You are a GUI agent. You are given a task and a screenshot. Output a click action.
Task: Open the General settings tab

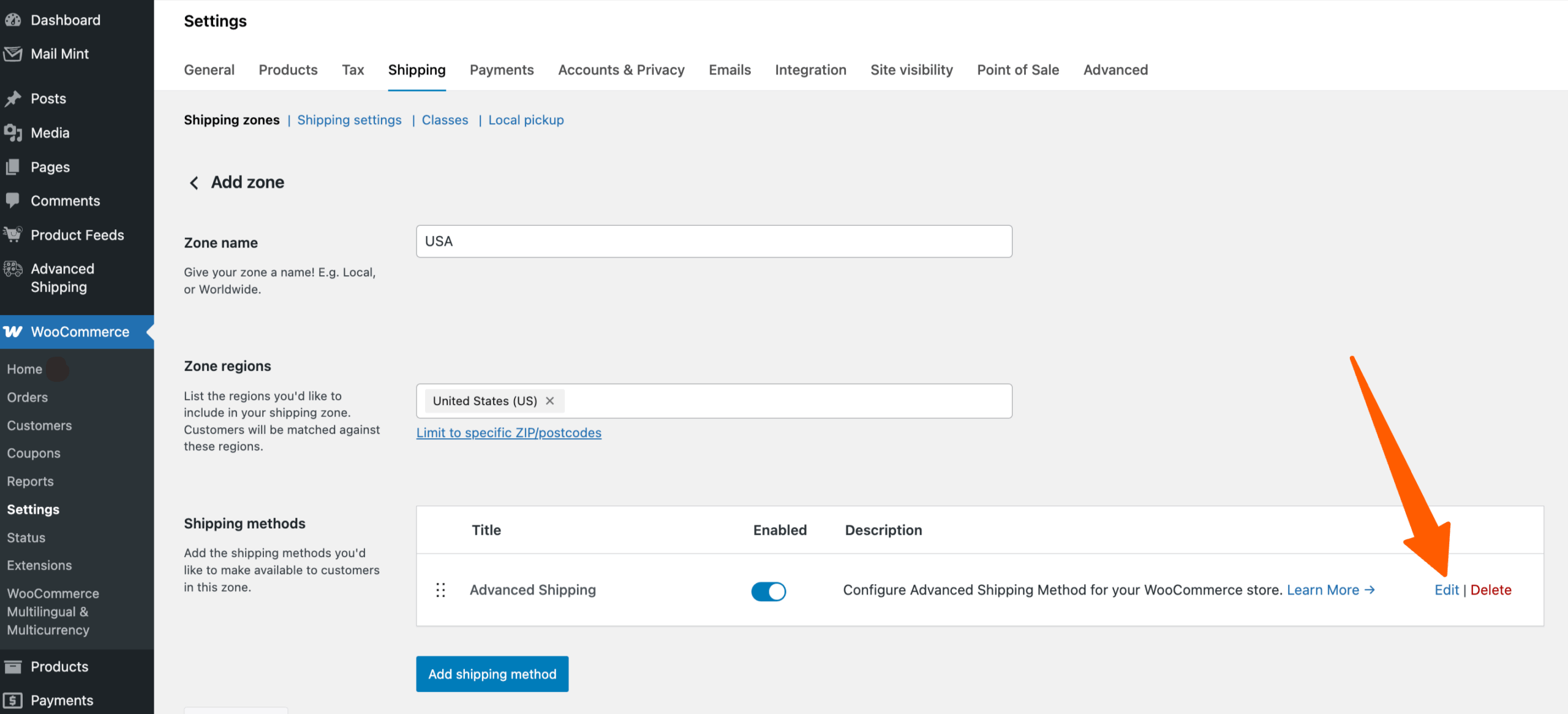click(x=209, y=70)
